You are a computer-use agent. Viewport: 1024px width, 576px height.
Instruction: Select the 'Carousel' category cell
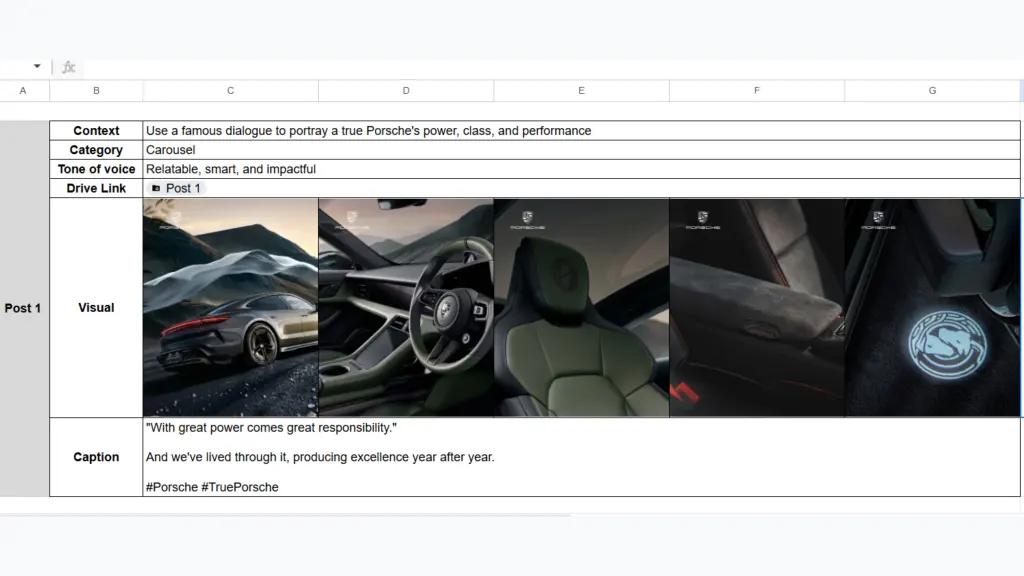click(581, 150)
